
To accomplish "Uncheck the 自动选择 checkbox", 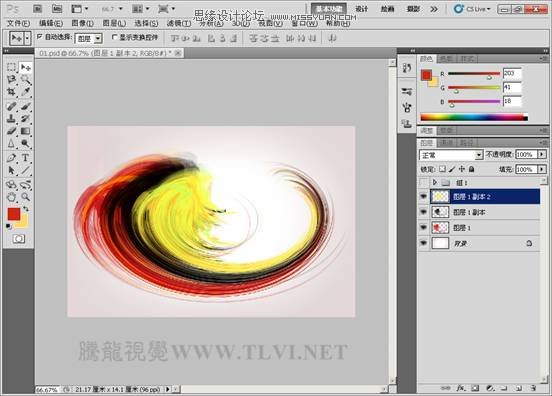I will click(x=39, y=36).
